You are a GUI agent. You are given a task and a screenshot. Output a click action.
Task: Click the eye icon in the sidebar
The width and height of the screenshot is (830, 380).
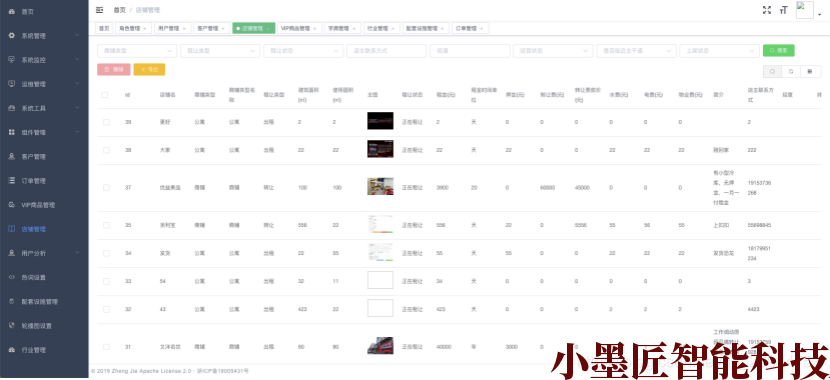click(12, 277)
